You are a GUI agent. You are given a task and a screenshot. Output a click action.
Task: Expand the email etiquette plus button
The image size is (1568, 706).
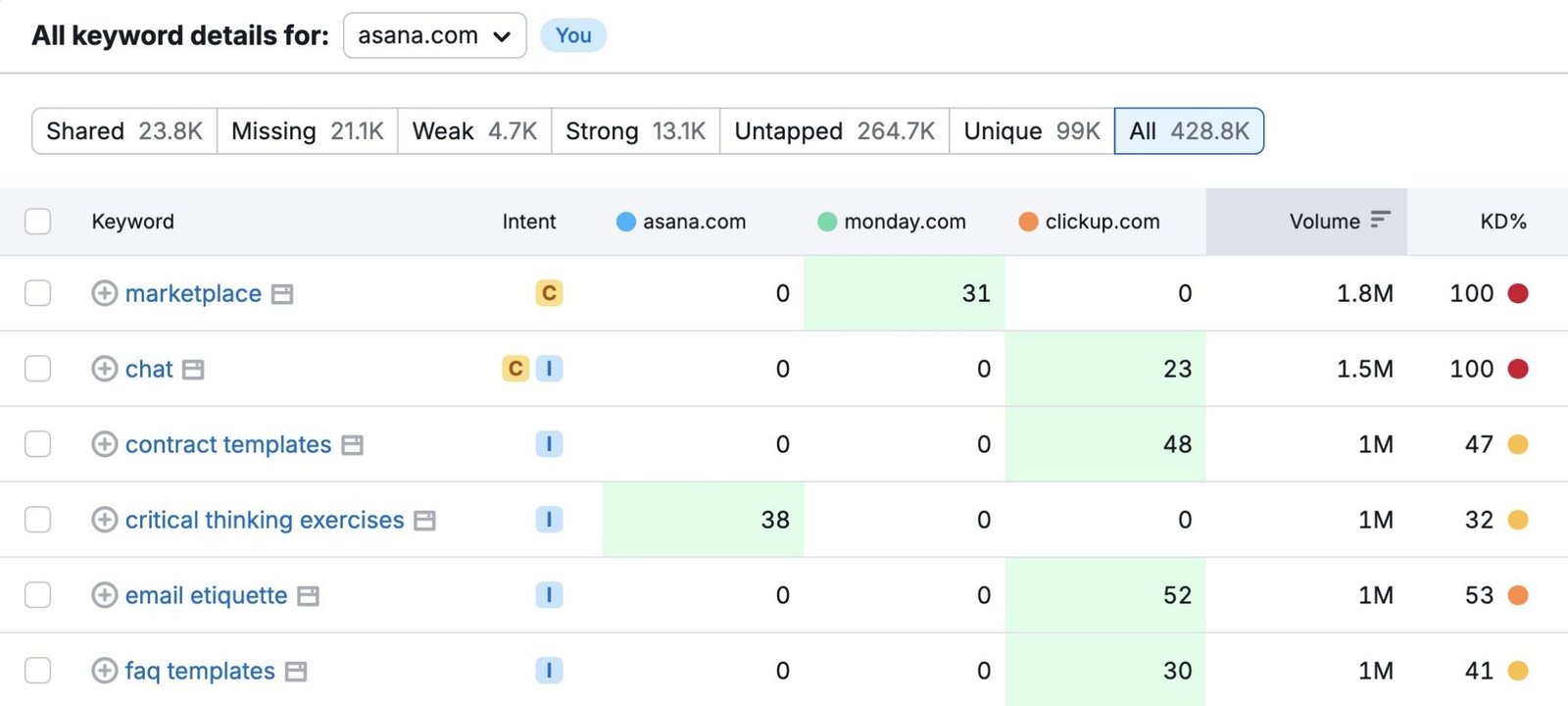(104, 595)
